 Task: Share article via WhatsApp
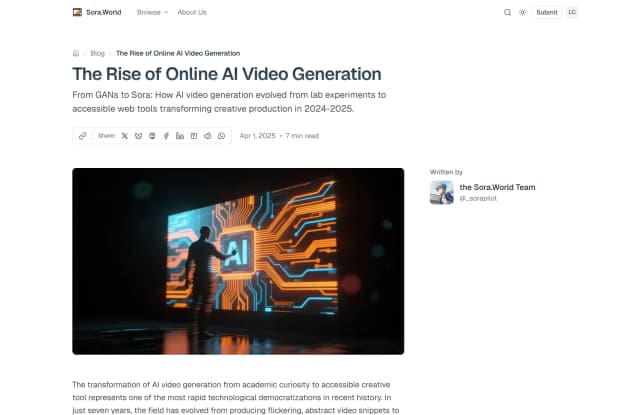coord(221,135)
